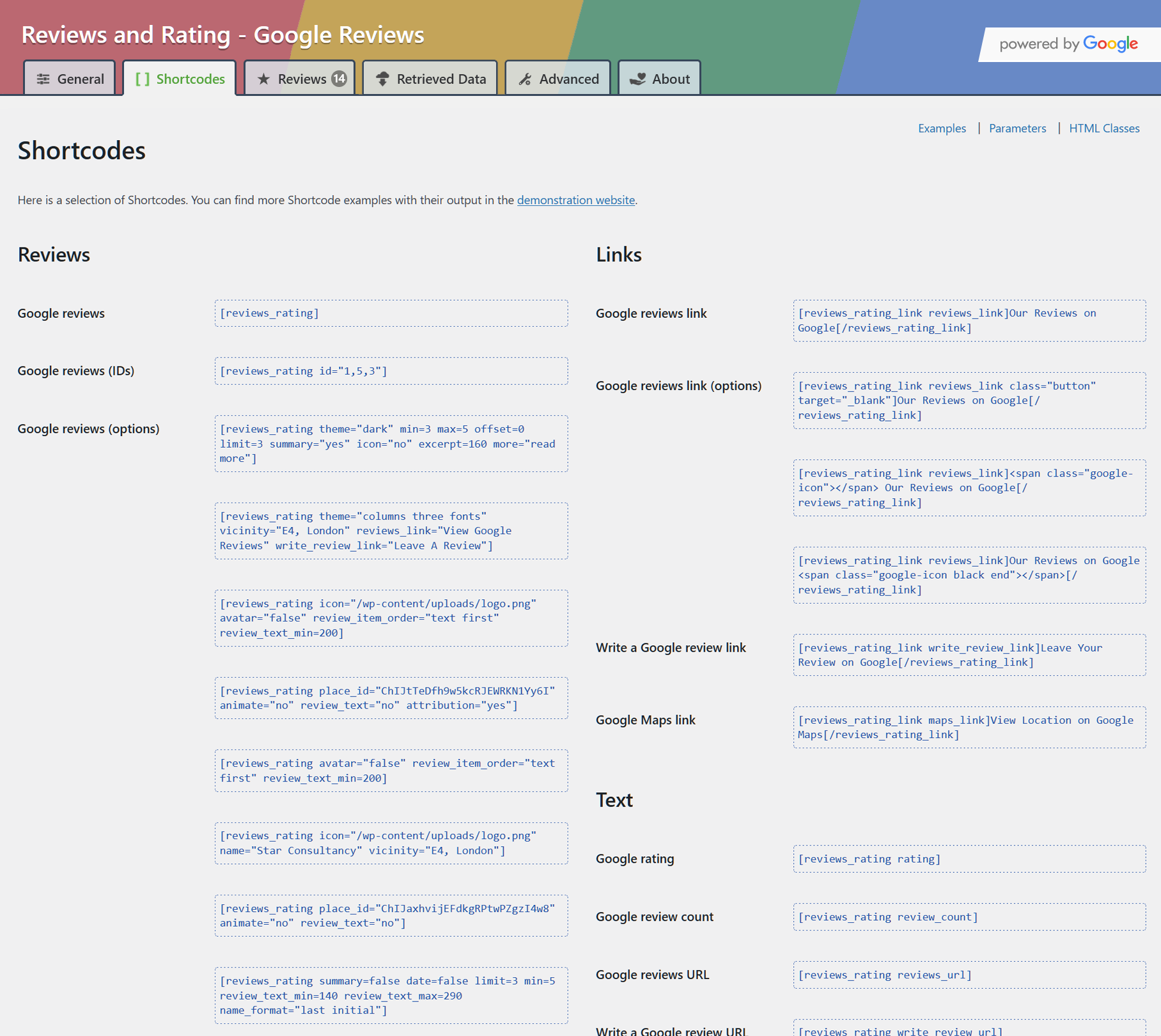Click the Retrieved Data cloud download icon
The height and width of the screenshot is (1036, 1161).
(382, 79)
